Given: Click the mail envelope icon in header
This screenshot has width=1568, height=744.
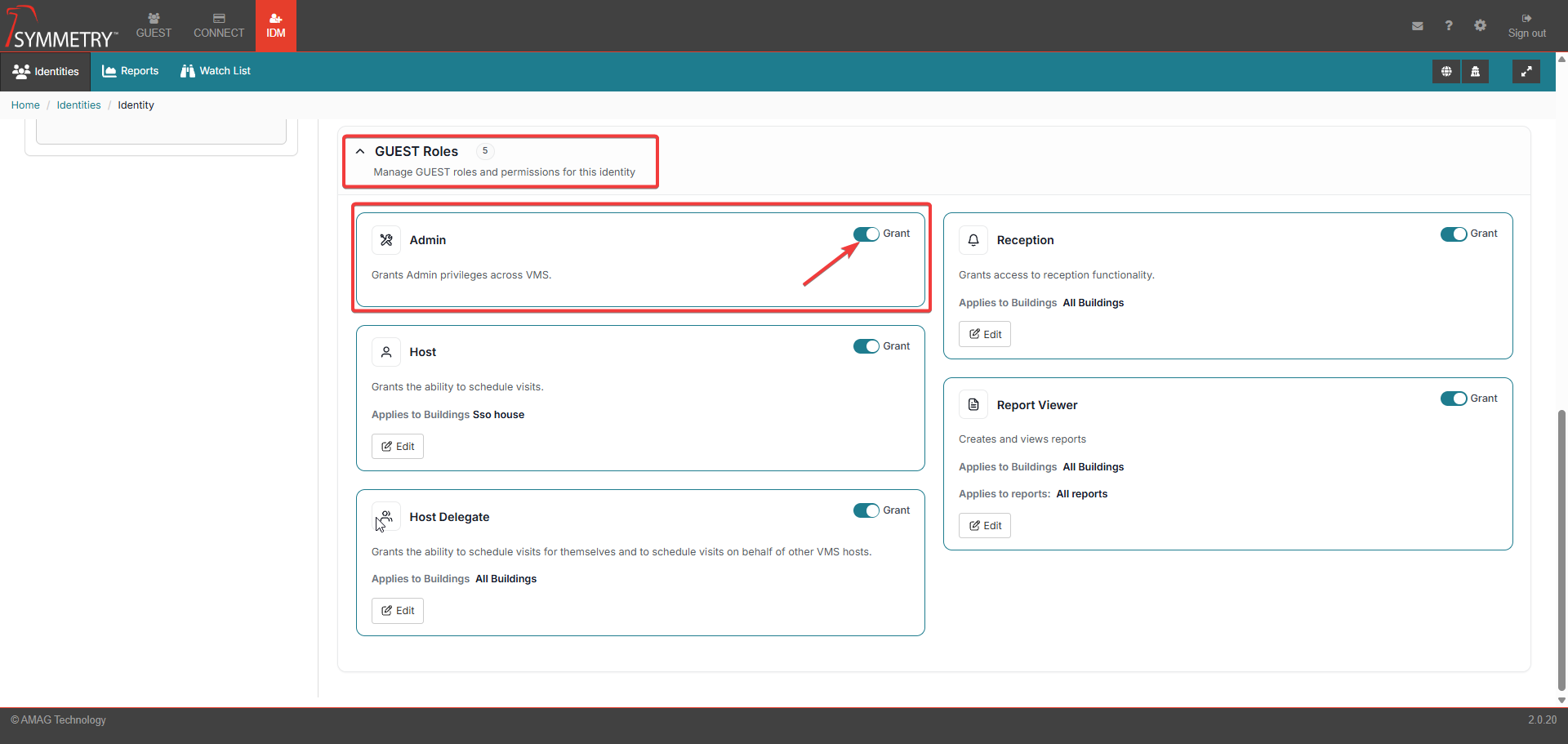Looking at the screenshot, I should coord(1417,26).
